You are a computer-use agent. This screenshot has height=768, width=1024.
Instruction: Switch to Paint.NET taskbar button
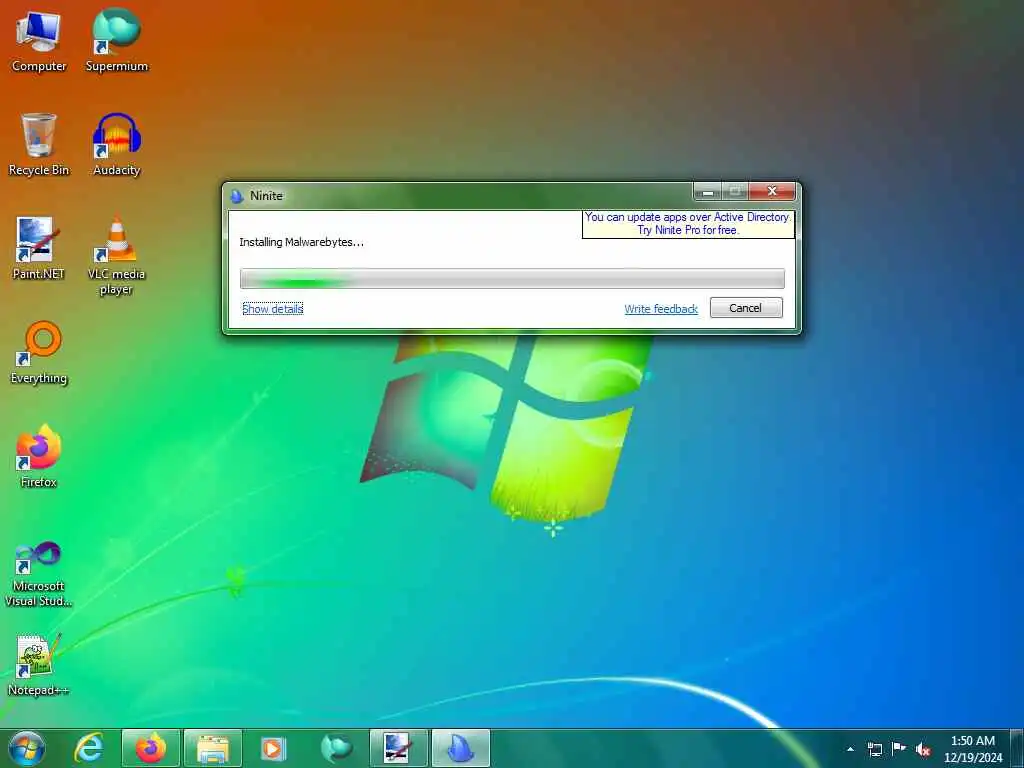[398, 748]
